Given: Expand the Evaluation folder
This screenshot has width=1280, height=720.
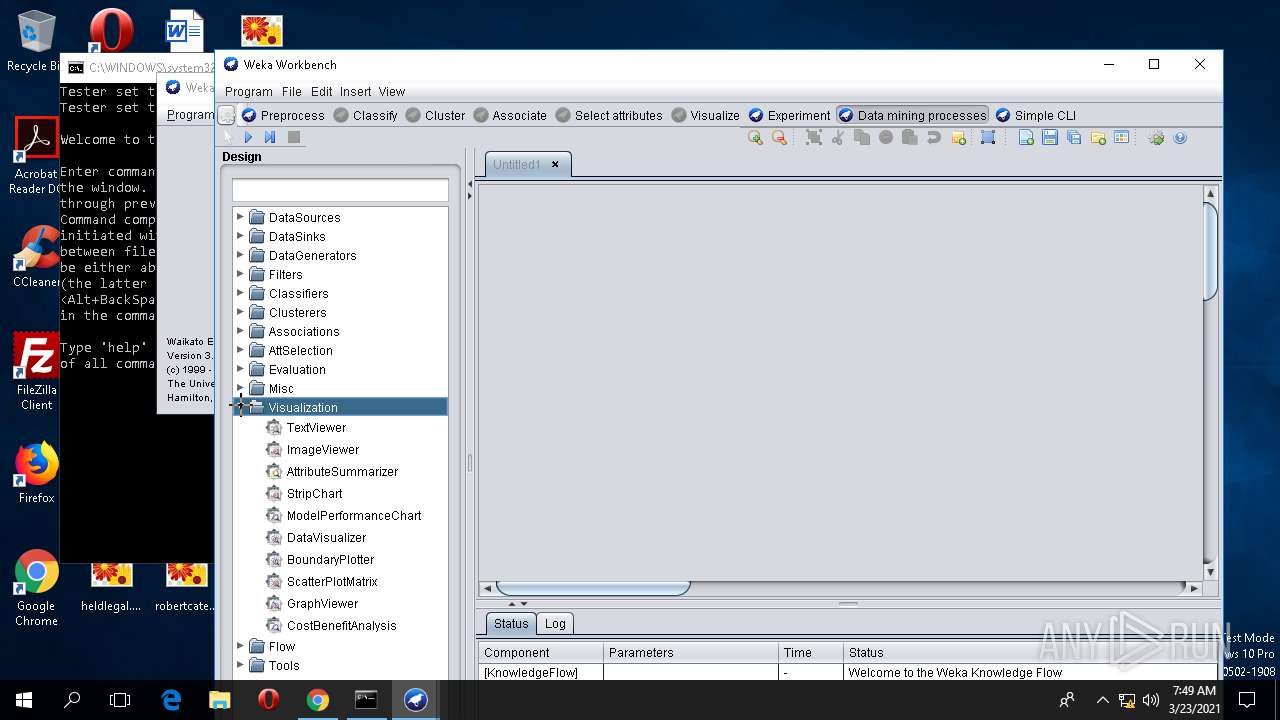Looking at the screenshot, I should pyautogui.click(x=240, y=369).
